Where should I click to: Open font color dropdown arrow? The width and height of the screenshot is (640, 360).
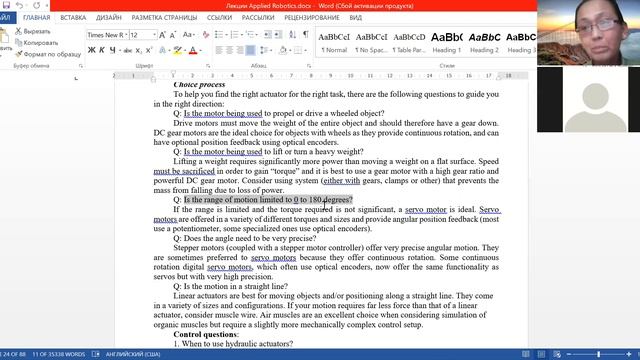pos(200,51)
